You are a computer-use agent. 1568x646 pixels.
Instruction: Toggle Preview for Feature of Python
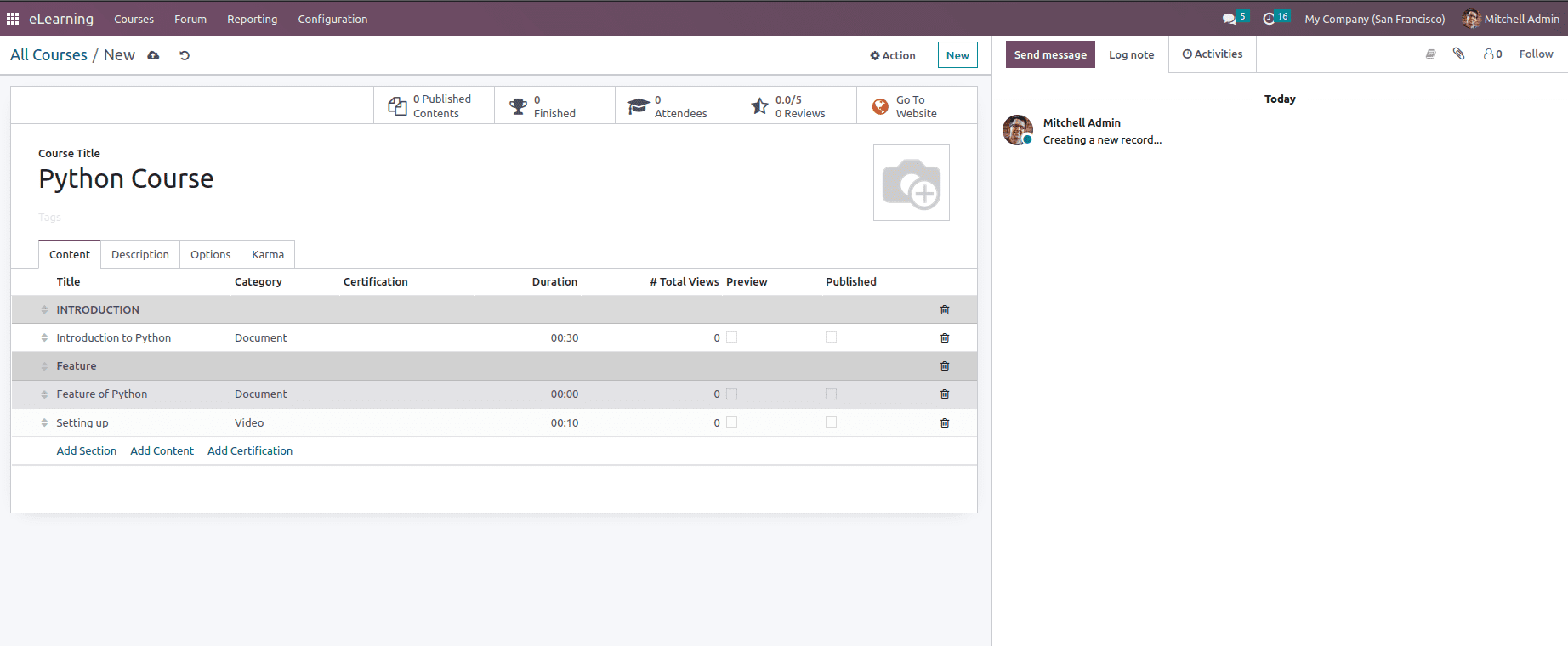coord(732,394)
